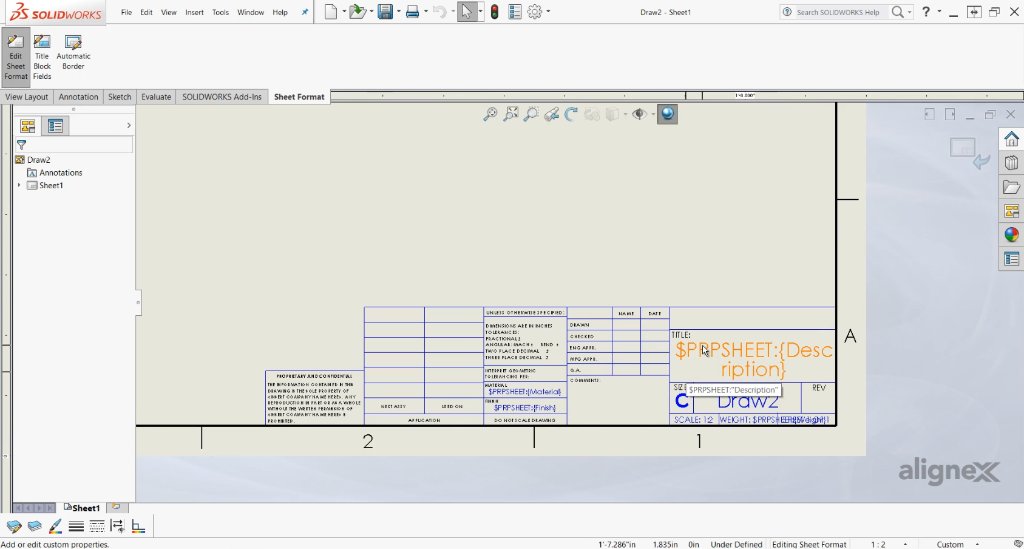Click the search magnifier icon in help box
Screen dimensions: 1024x549
(x=898, y=12)
